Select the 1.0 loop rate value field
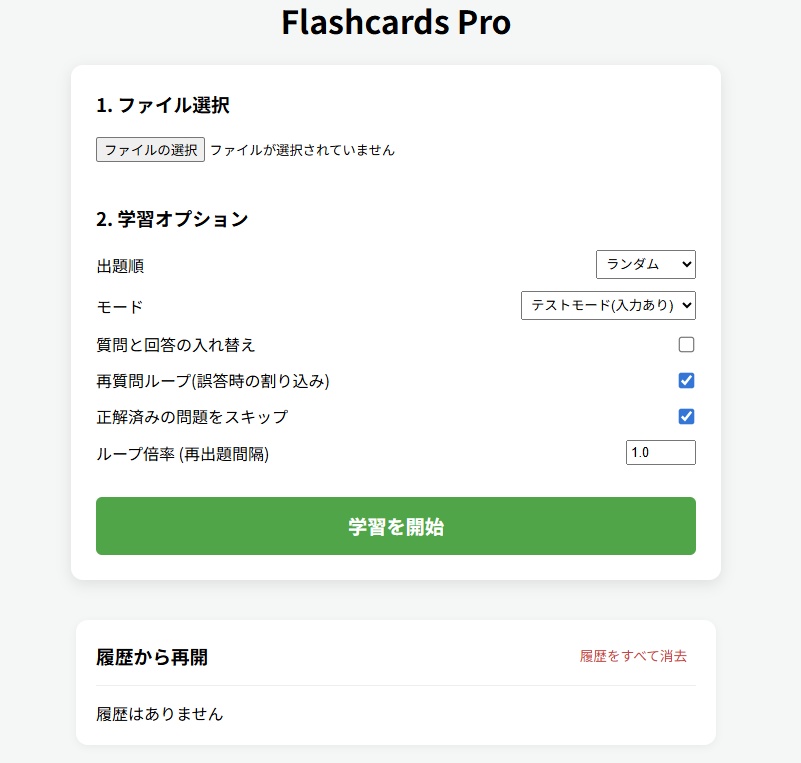The image size is (801, 763). pyautogui.click(x=661, y=452)
